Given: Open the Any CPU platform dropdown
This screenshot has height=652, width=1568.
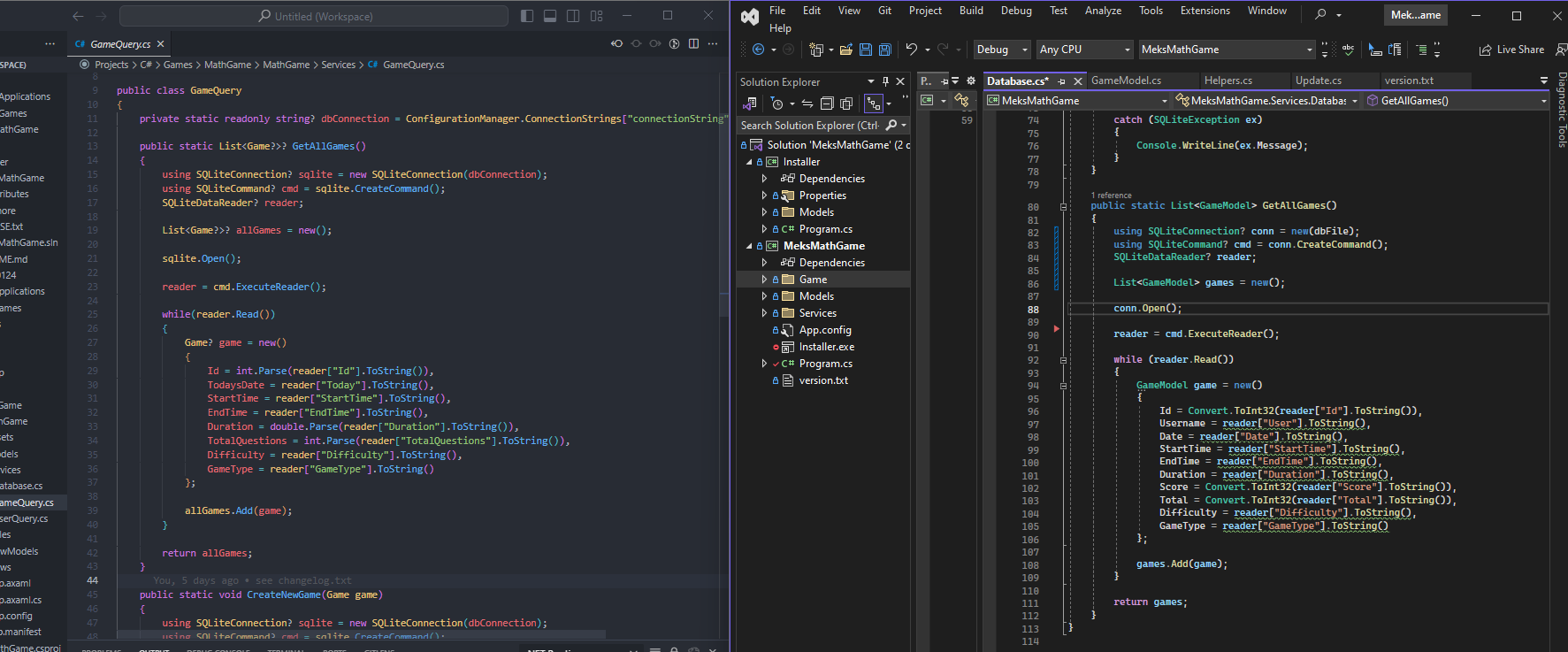Looking at the screenshot, I should 1084,50.
